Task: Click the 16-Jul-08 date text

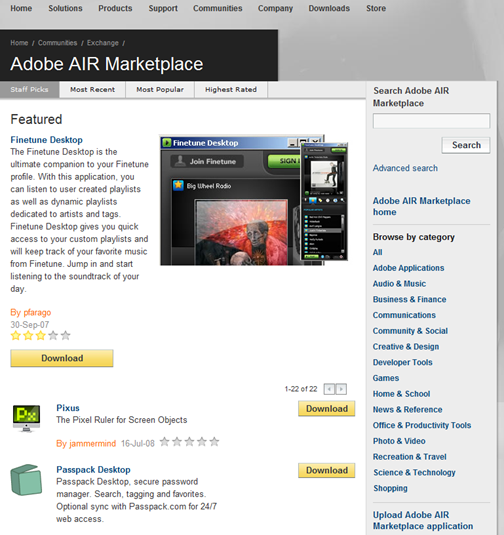Action: click(138, 444)
